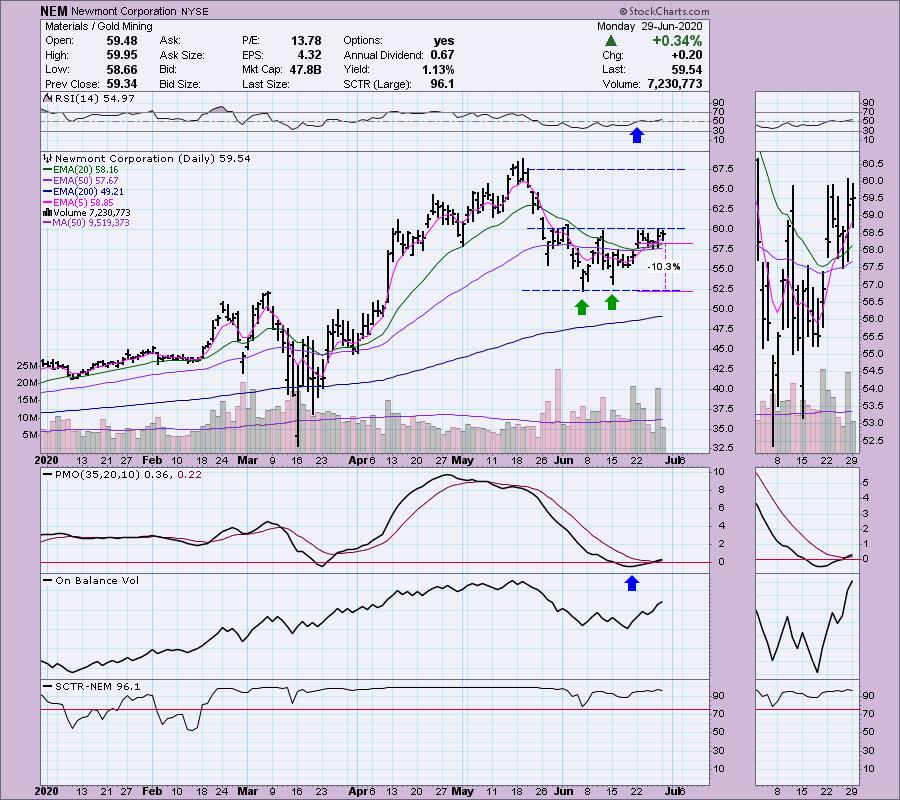
Task: Click the Last label in the quote table
Action: tap(614, 69)
